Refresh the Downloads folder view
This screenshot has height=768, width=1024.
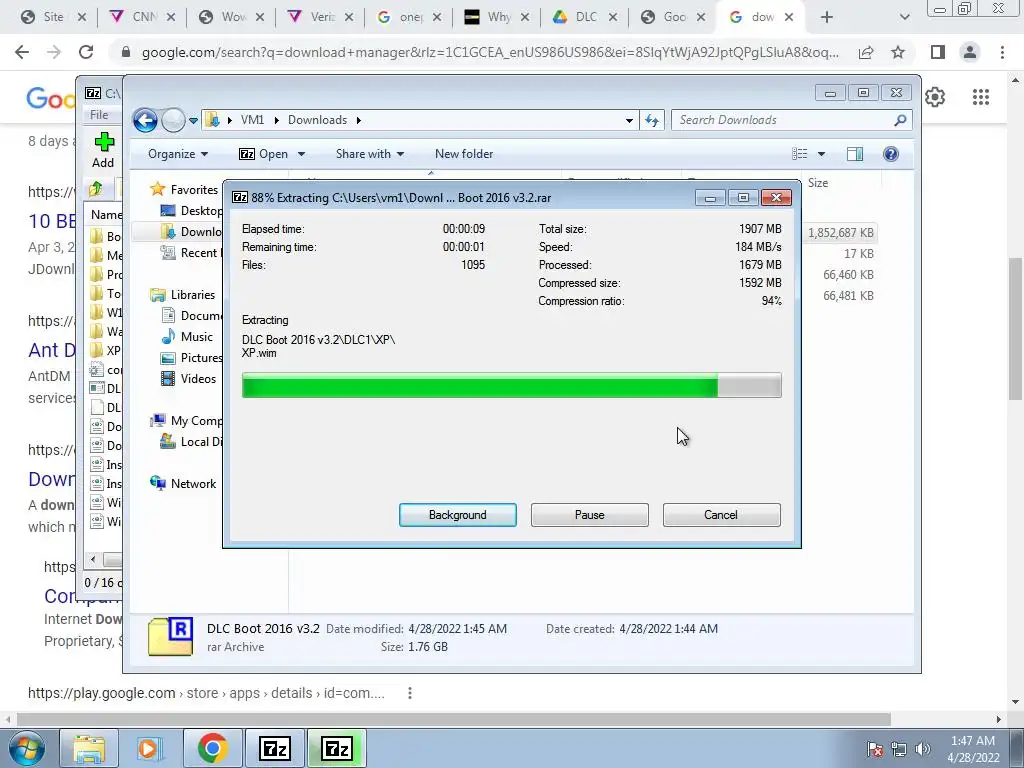pyautogui.click(x=652, y=120)
